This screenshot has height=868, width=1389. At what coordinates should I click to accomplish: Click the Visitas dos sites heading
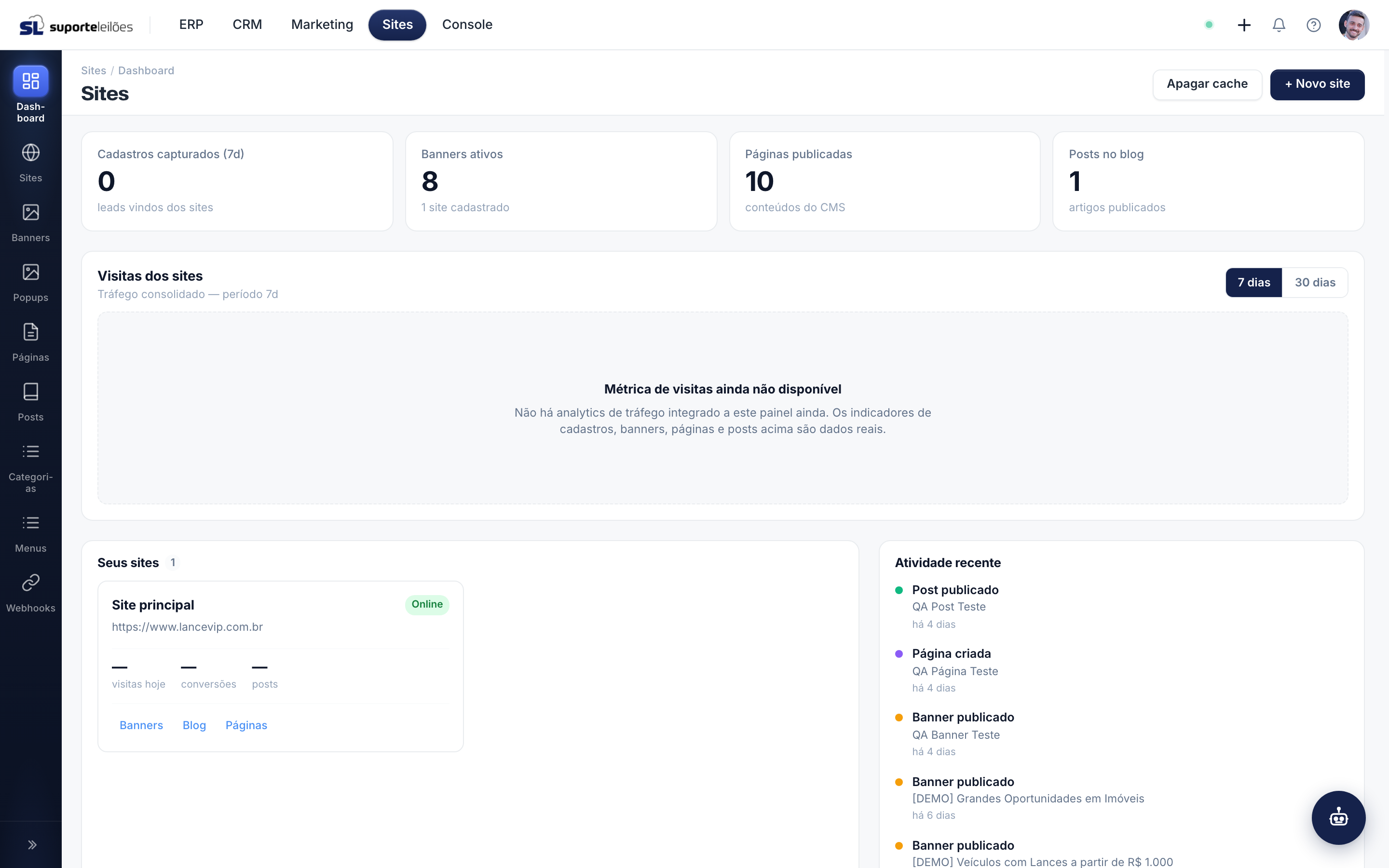point(150,276)
